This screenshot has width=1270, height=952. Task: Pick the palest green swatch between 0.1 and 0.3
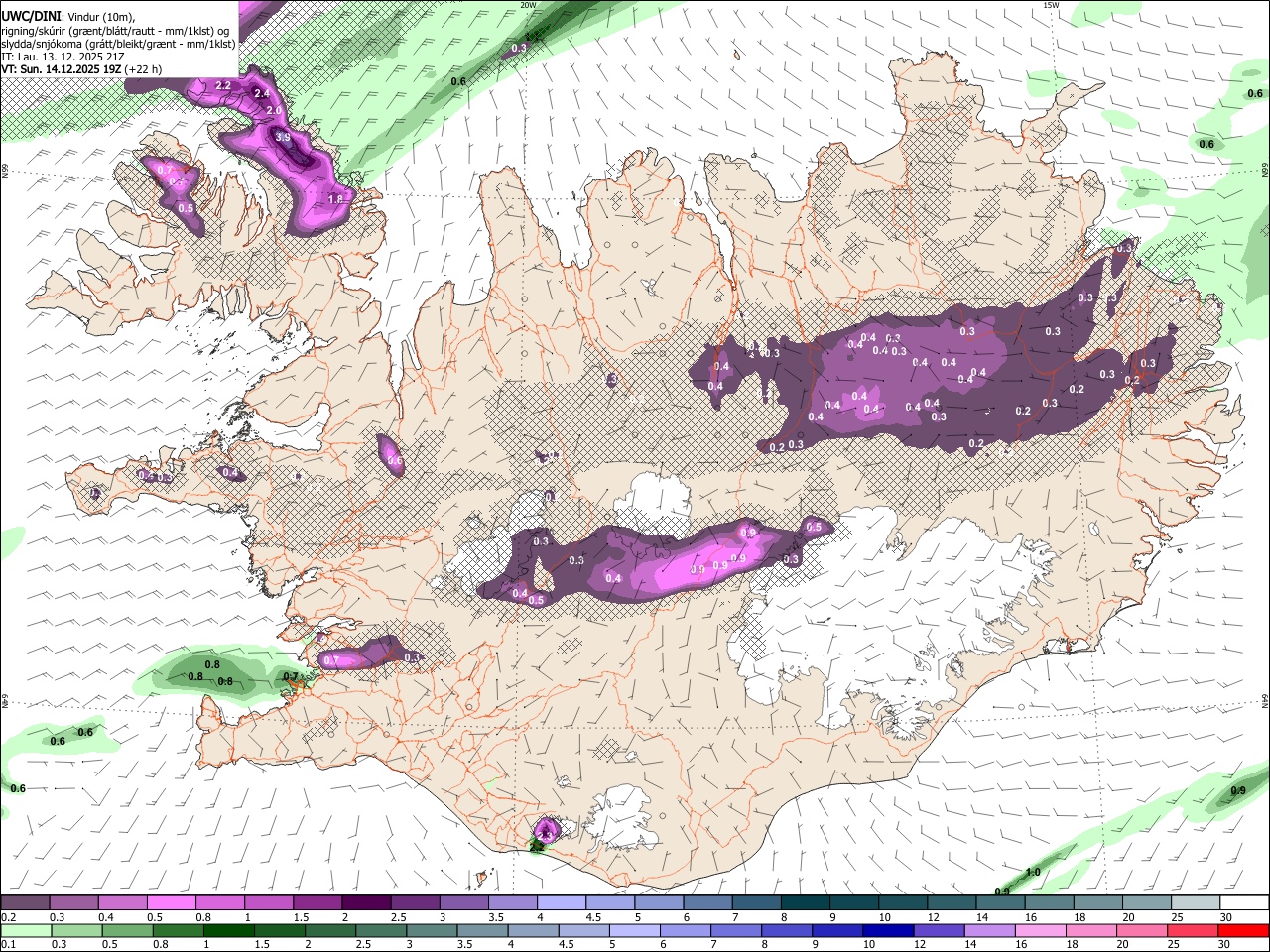tap(25, 931)
